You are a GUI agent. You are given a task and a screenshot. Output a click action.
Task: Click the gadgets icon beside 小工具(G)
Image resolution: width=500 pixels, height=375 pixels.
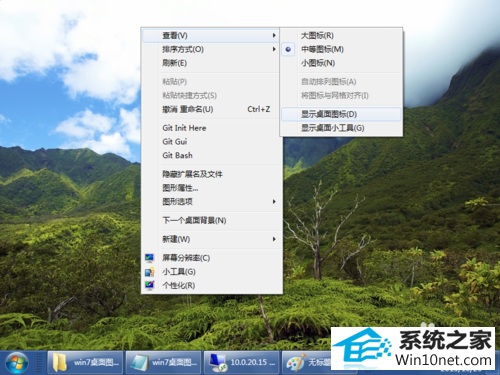pyautogui.click(x=149, y=272)
